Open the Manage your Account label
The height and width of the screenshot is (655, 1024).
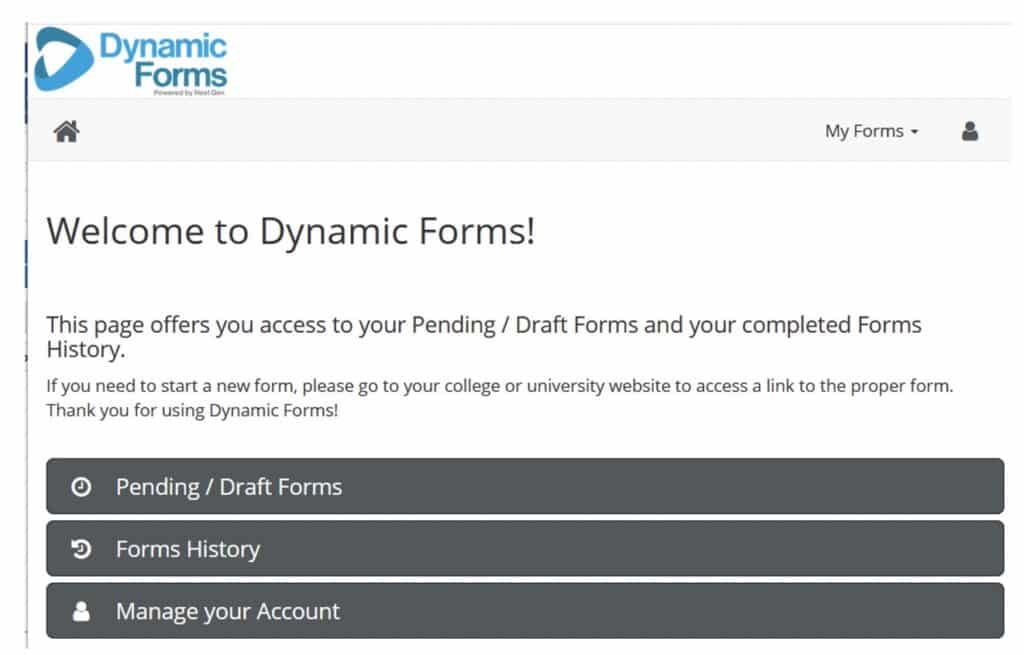pyautogui.click(x=228, y=612)
